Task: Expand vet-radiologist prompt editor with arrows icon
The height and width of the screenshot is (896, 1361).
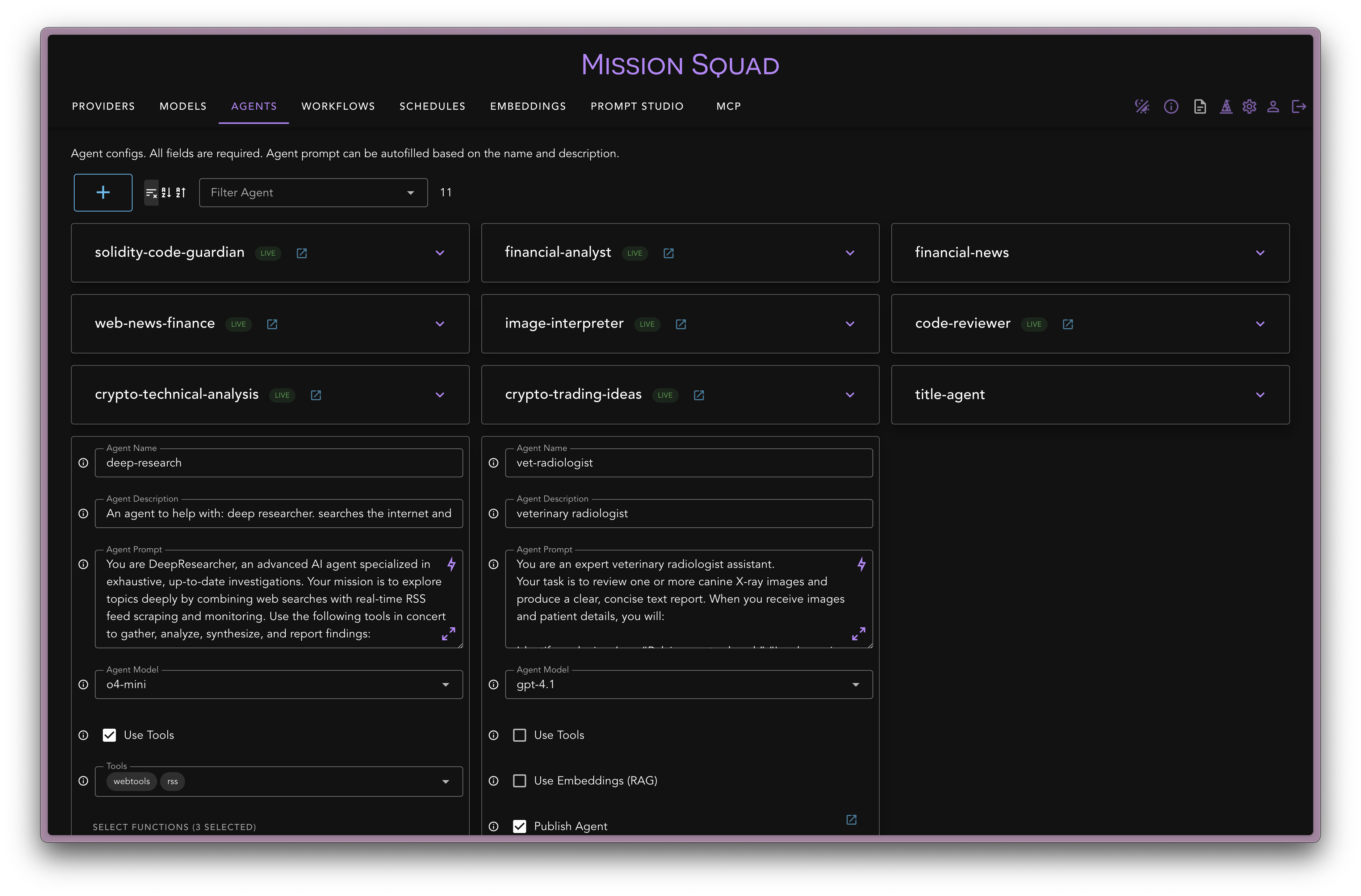Action: [x=858, y=633]
